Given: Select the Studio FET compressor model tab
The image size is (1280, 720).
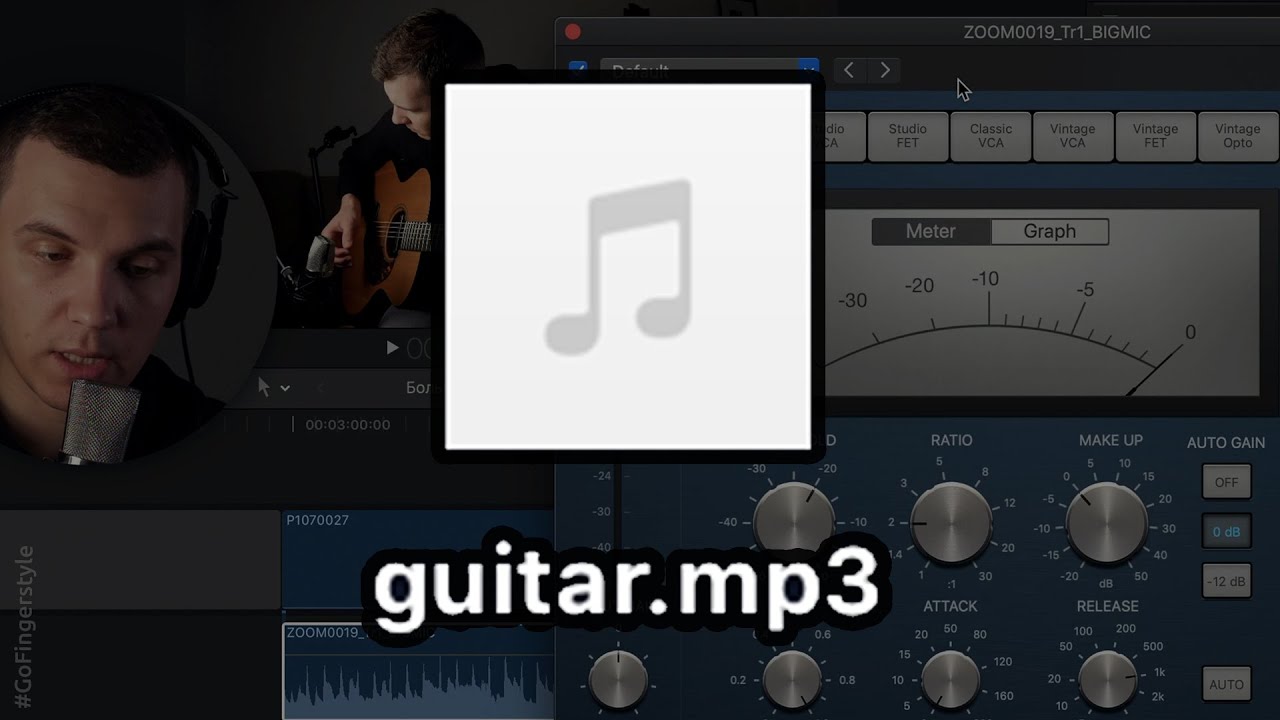Looking at the screenshot, I should [x=907, y=136].
